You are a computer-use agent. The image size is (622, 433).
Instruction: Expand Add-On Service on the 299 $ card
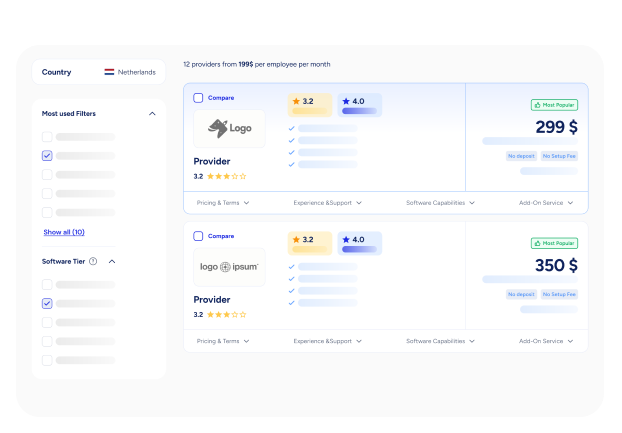(546, 203)
